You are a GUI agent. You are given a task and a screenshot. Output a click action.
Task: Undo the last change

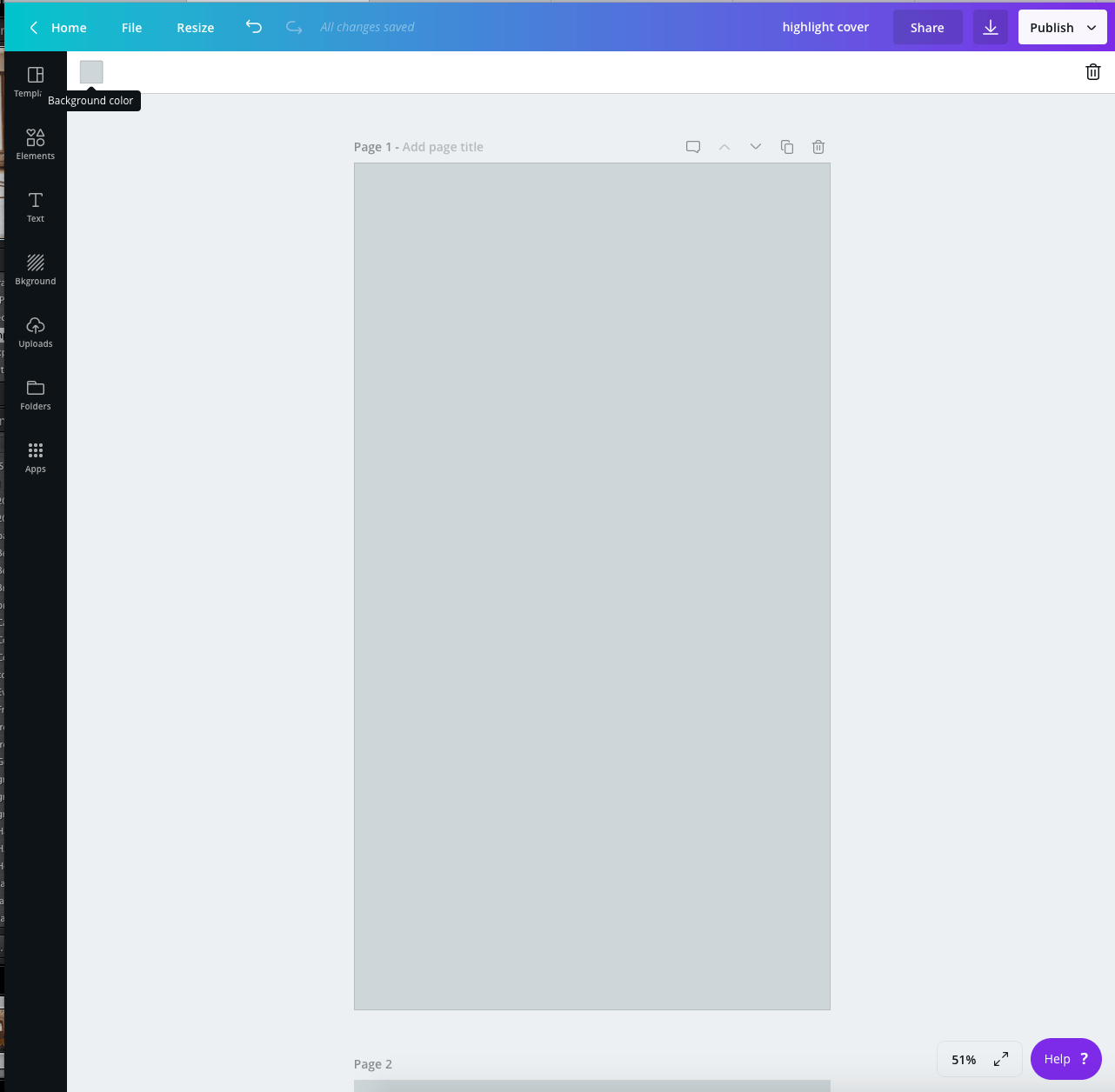(254, 27)
